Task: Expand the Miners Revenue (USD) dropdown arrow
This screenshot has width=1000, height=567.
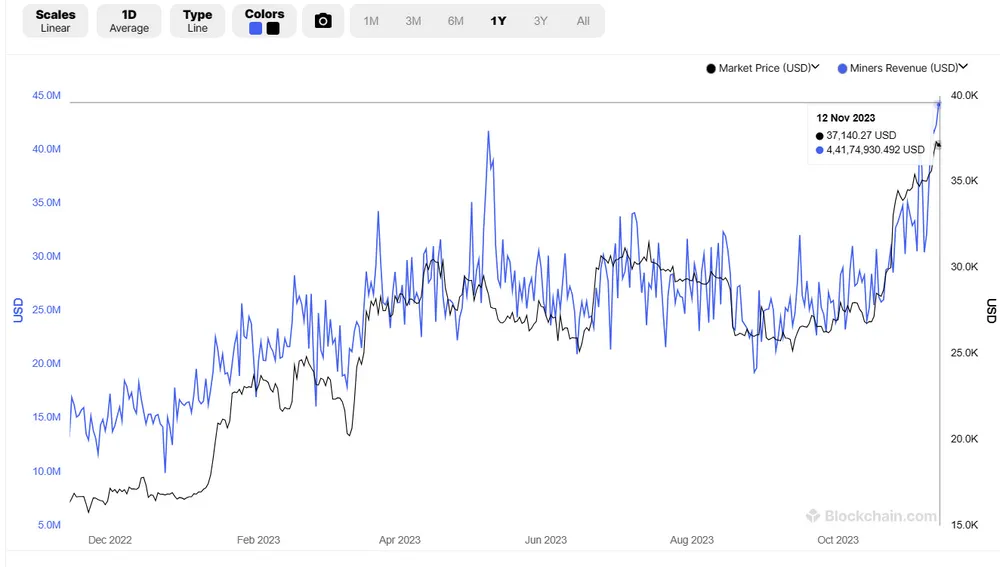Action: pyautogui.click(x=964, y=67)
